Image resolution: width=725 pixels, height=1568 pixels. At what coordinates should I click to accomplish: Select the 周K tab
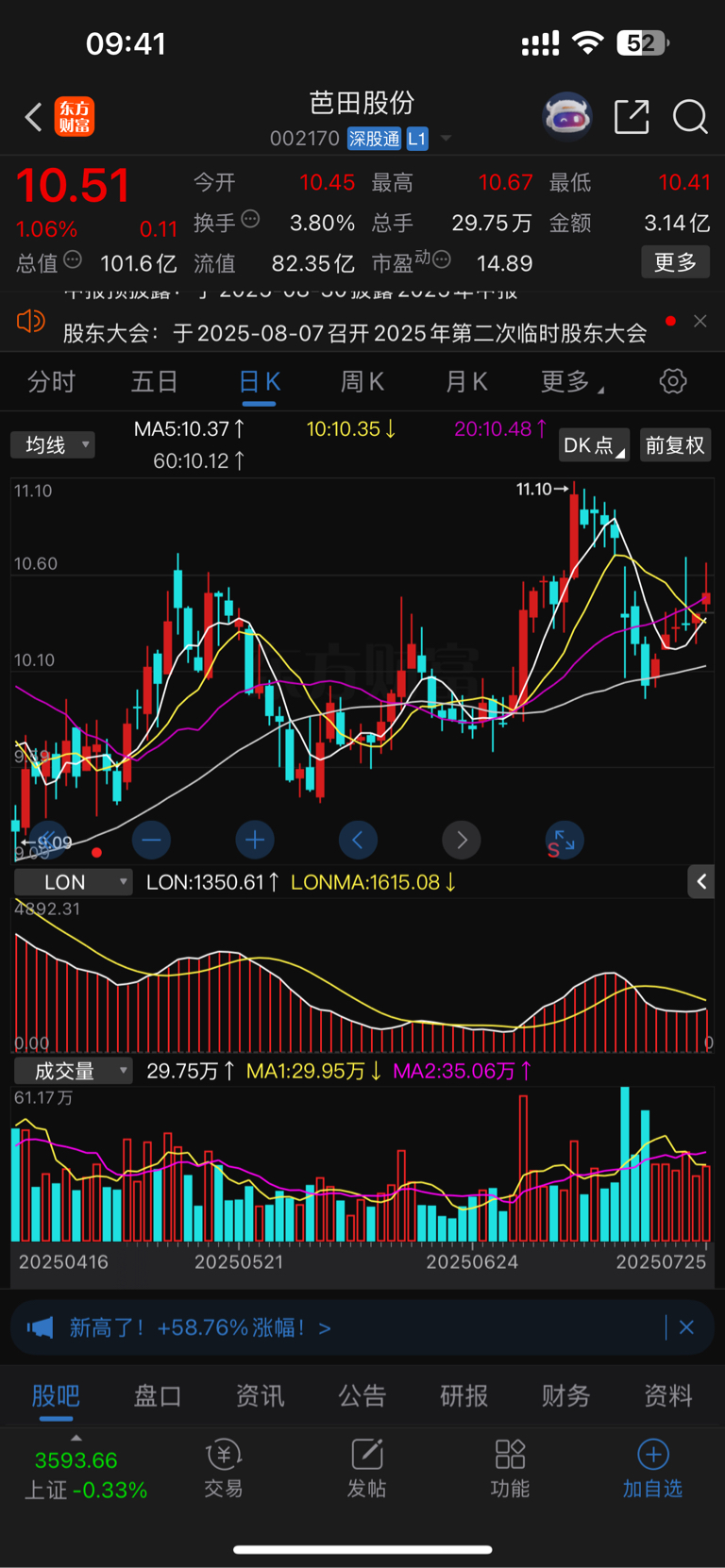click(x=362, y=381)
